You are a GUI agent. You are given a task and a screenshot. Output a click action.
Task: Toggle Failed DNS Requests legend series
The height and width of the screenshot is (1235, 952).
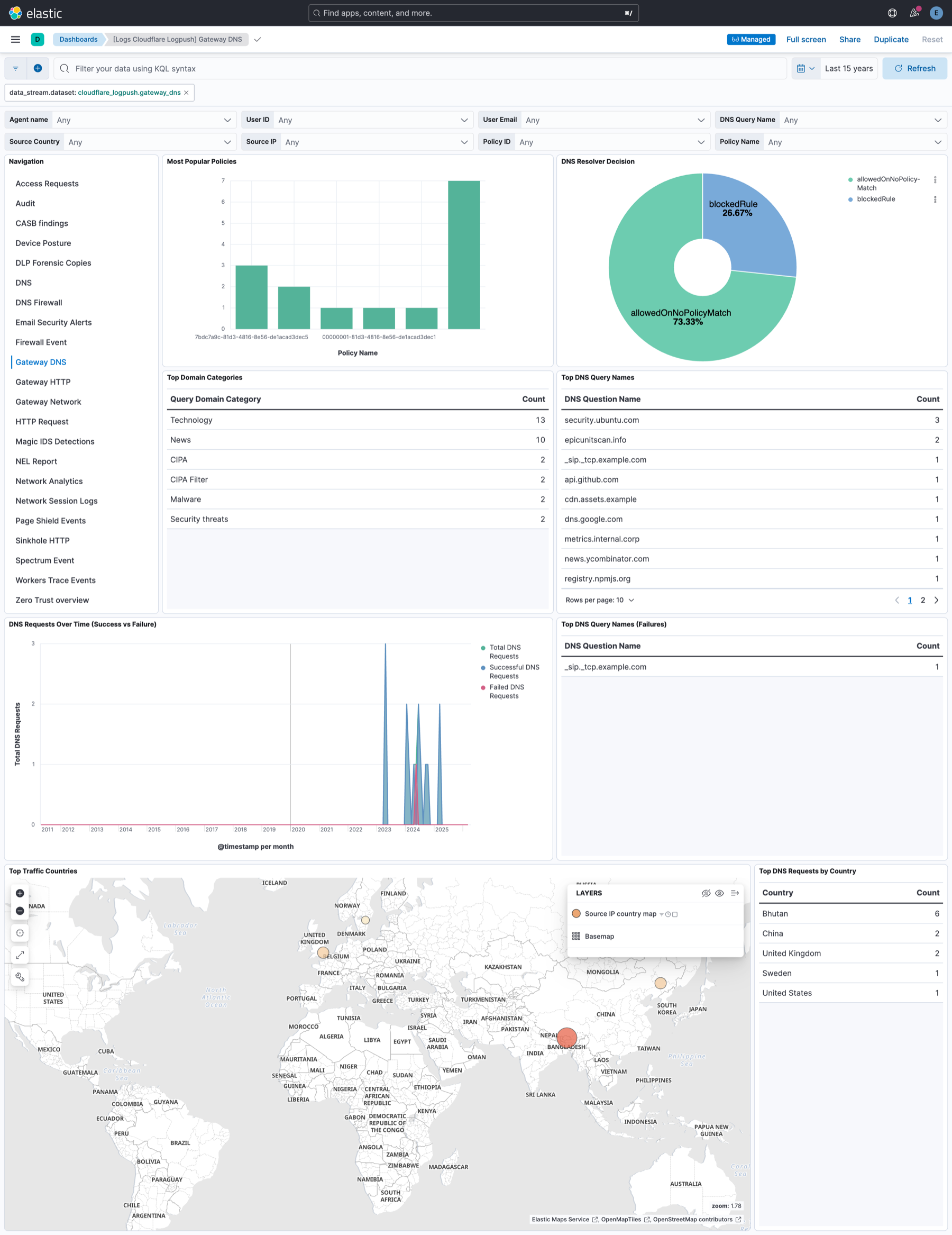click(507, 692)
